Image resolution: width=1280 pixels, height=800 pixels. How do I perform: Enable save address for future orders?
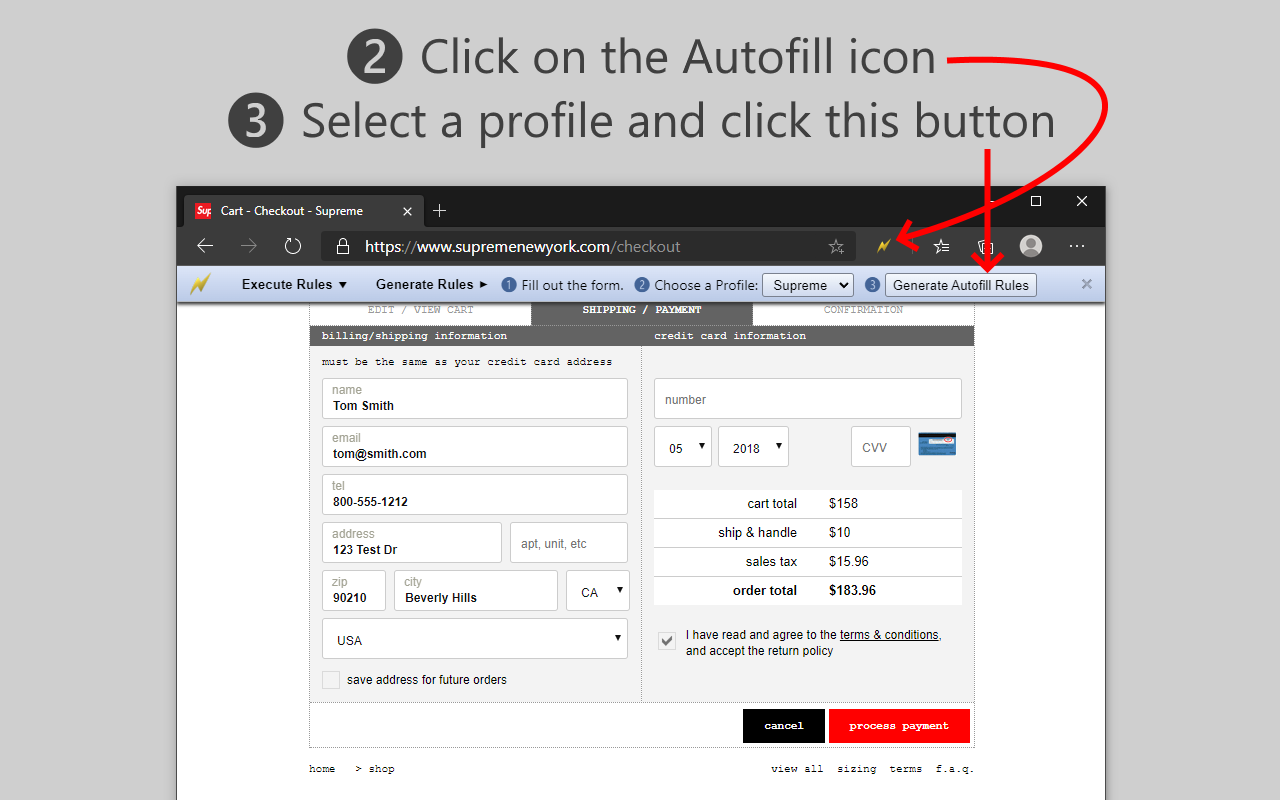pyautogui.click(x=331, y=679)
